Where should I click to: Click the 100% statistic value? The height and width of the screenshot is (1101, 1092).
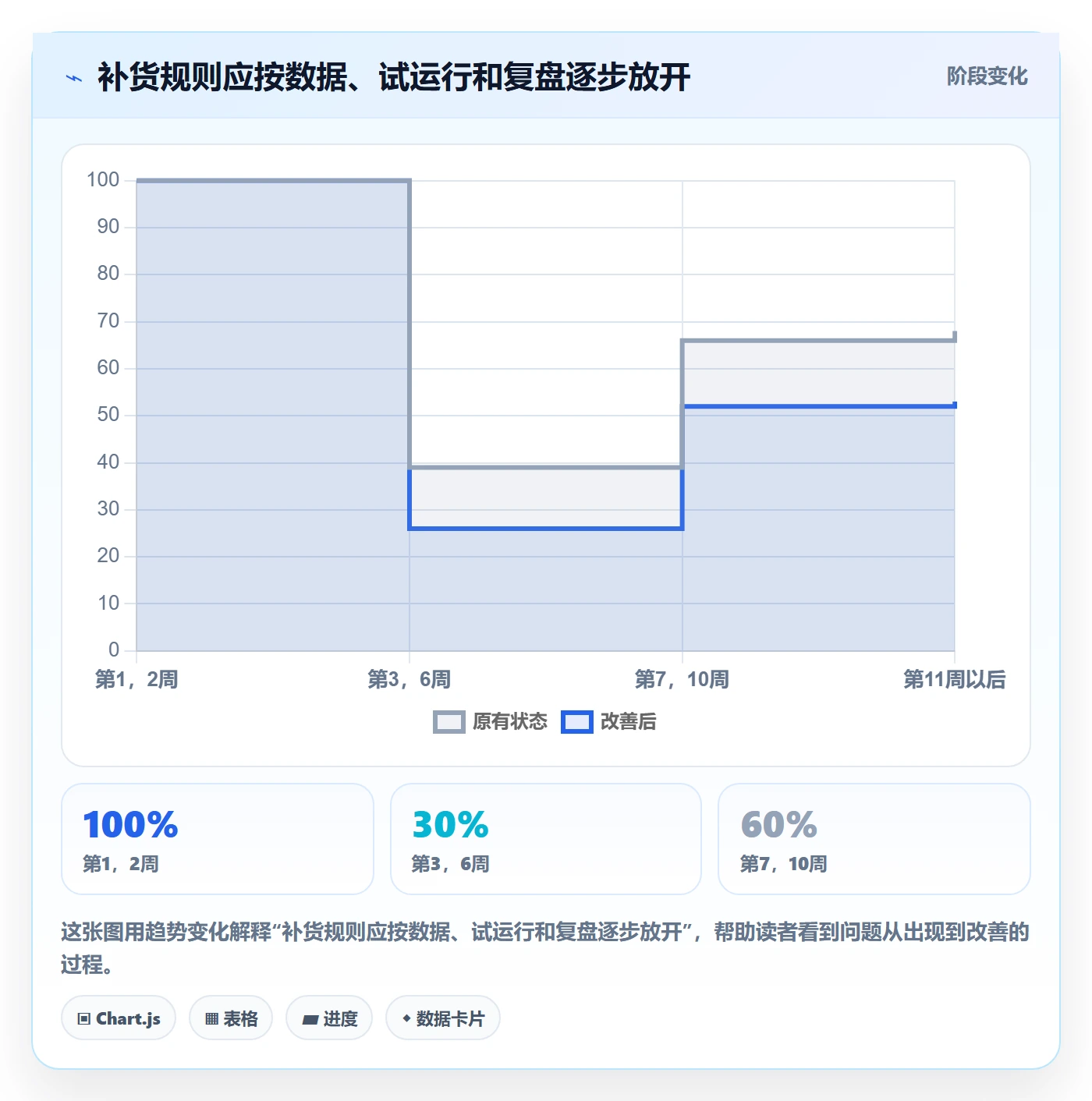coord(130,824)
